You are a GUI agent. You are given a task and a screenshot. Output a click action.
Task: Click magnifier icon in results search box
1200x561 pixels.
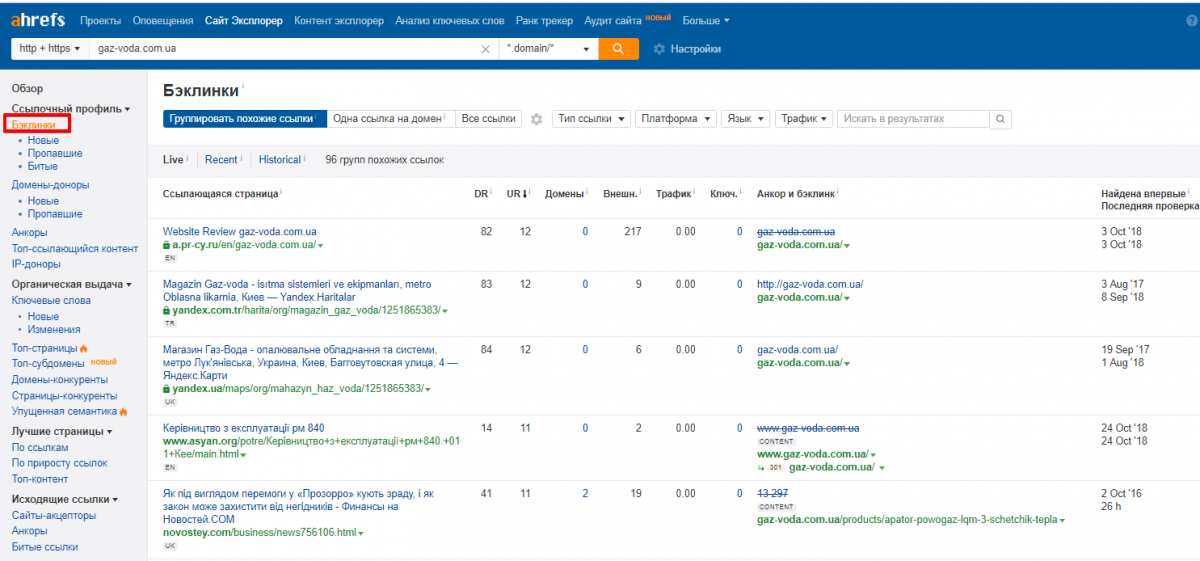1000,119
